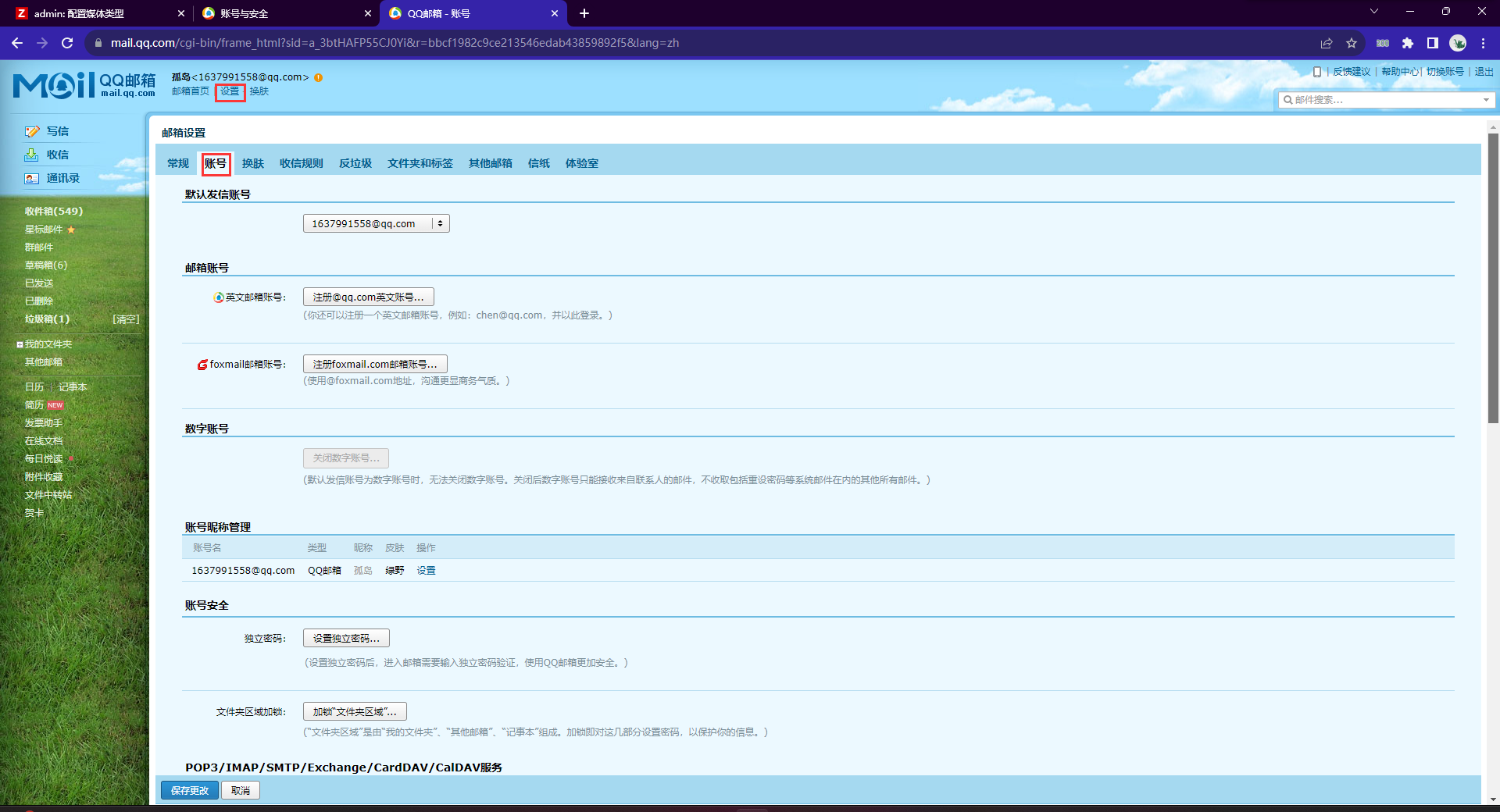Click the browser address bar URL
Screen dimensions: 1500x812
(395, 43)
